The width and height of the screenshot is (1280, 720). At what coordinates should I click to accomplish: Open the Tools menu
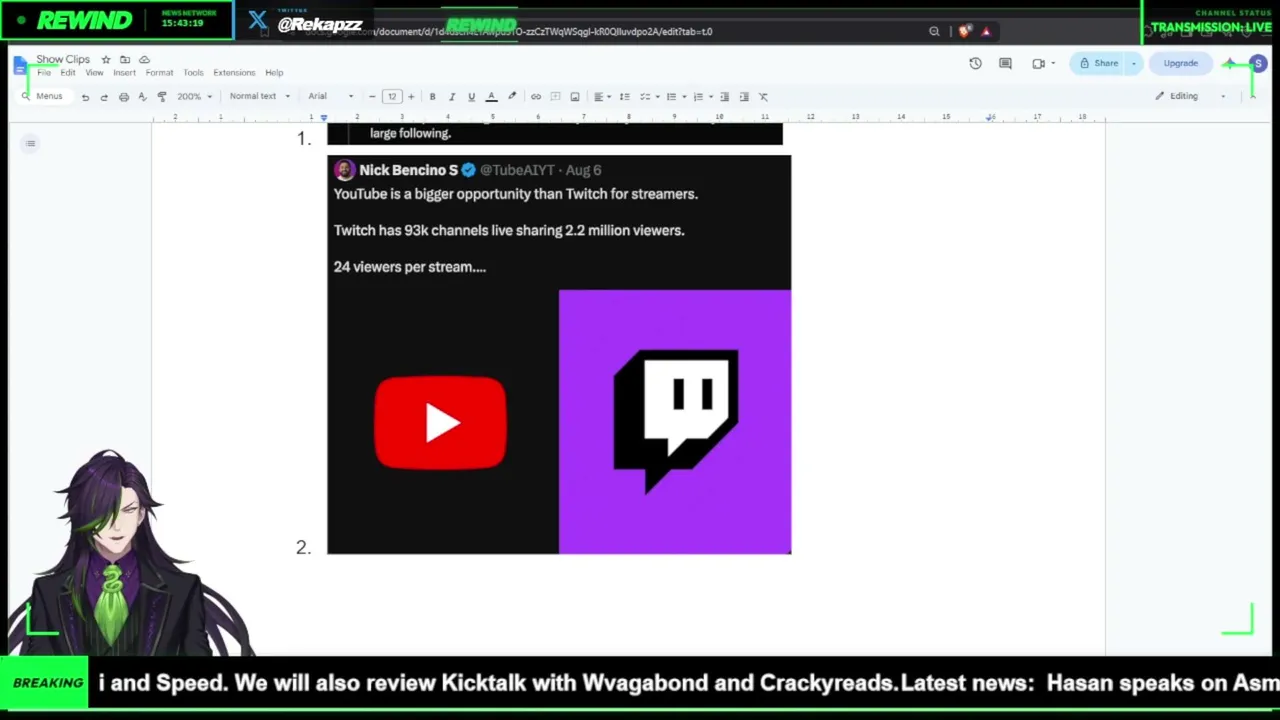pos(193,73)
